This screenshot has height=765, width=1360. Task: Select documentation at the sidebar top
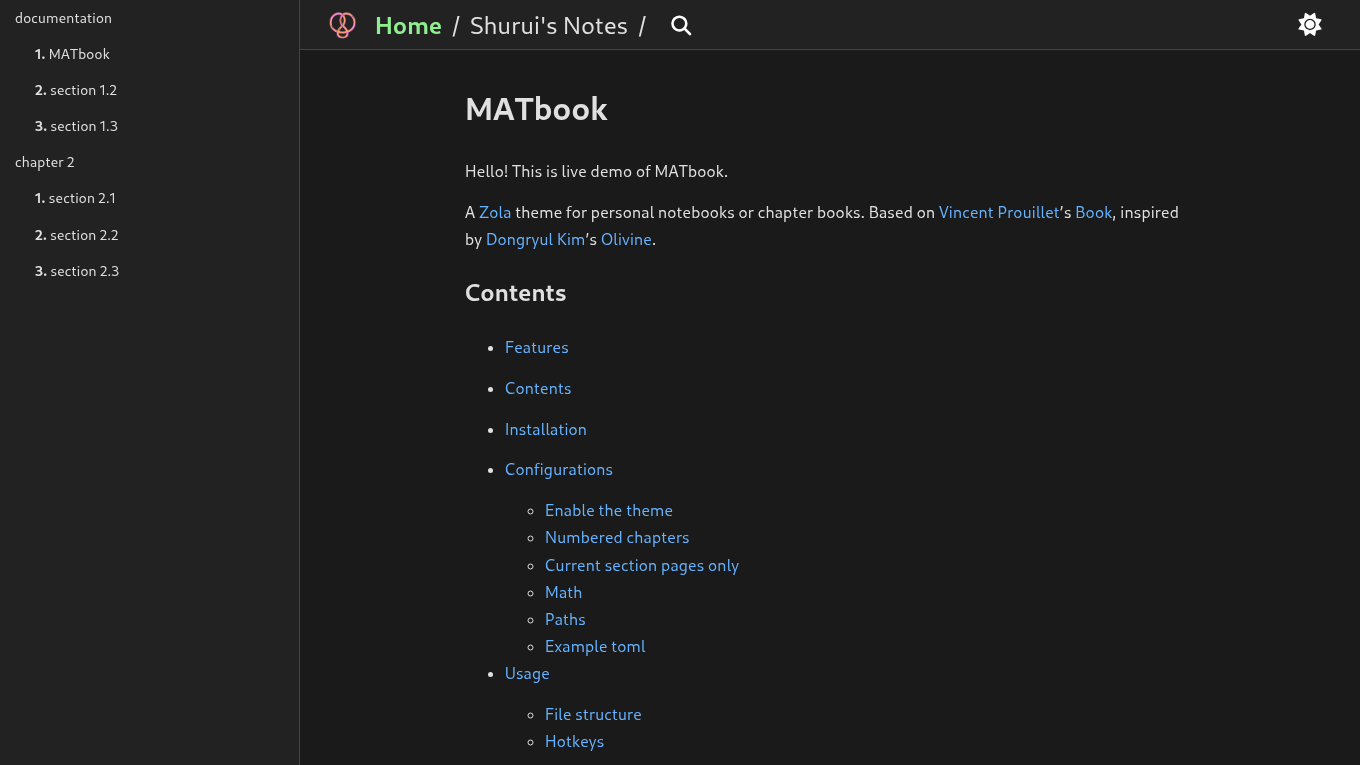pos(63,18)
